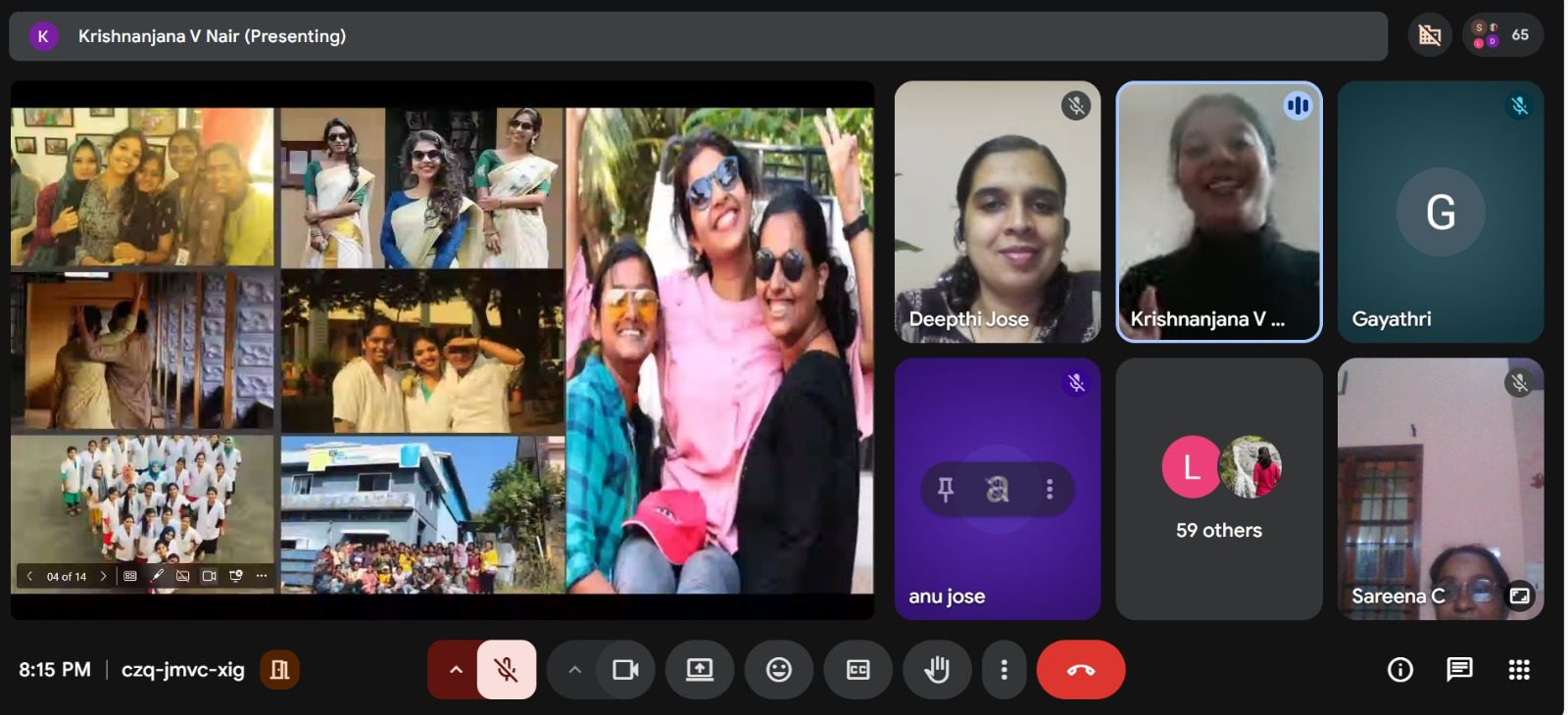
Task: Open video settings chevron beside the camera
Action: (x=575, y=670)
